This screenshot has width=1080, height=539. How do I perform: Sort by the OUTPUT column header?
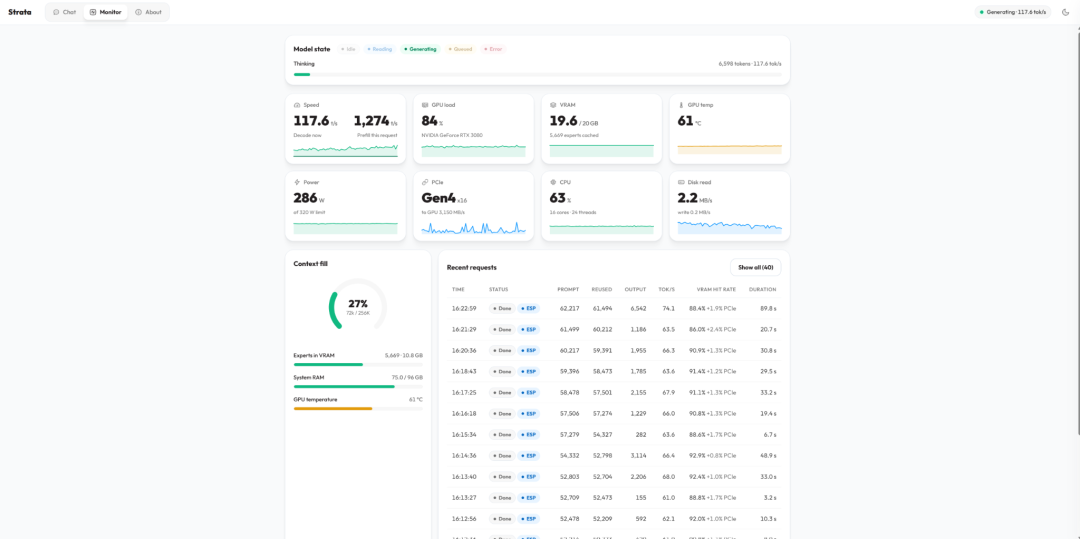point(635,290)
